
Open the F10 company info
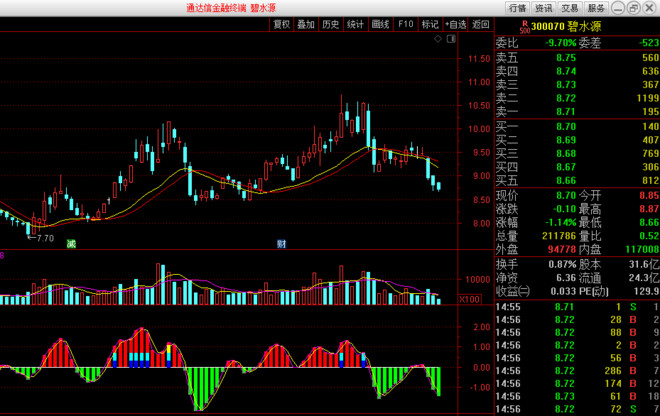[x=406, y=24]
